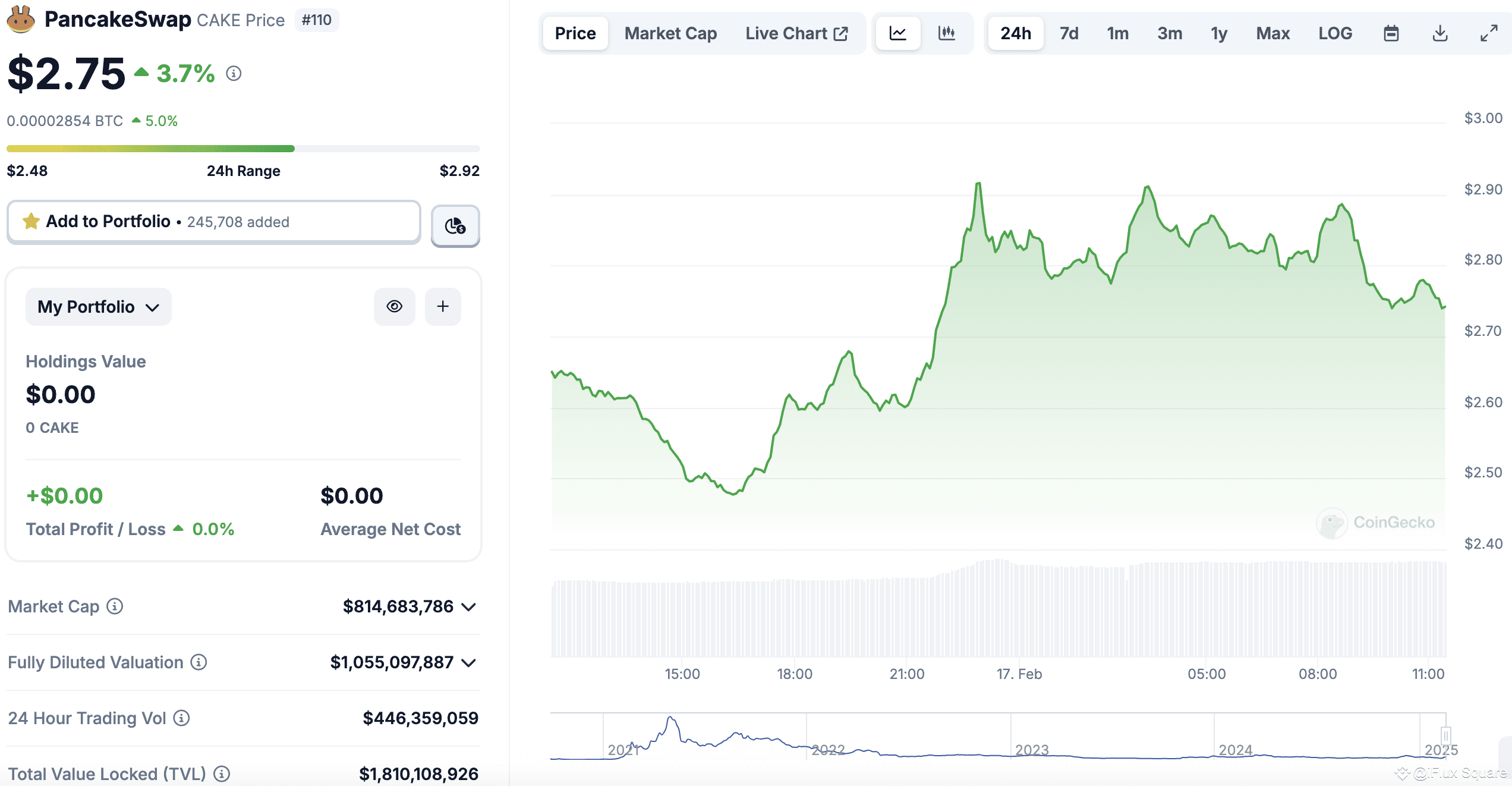Toggle holdings visibility eye icon
Screen dimensions: 1512x786
point(395,306)
